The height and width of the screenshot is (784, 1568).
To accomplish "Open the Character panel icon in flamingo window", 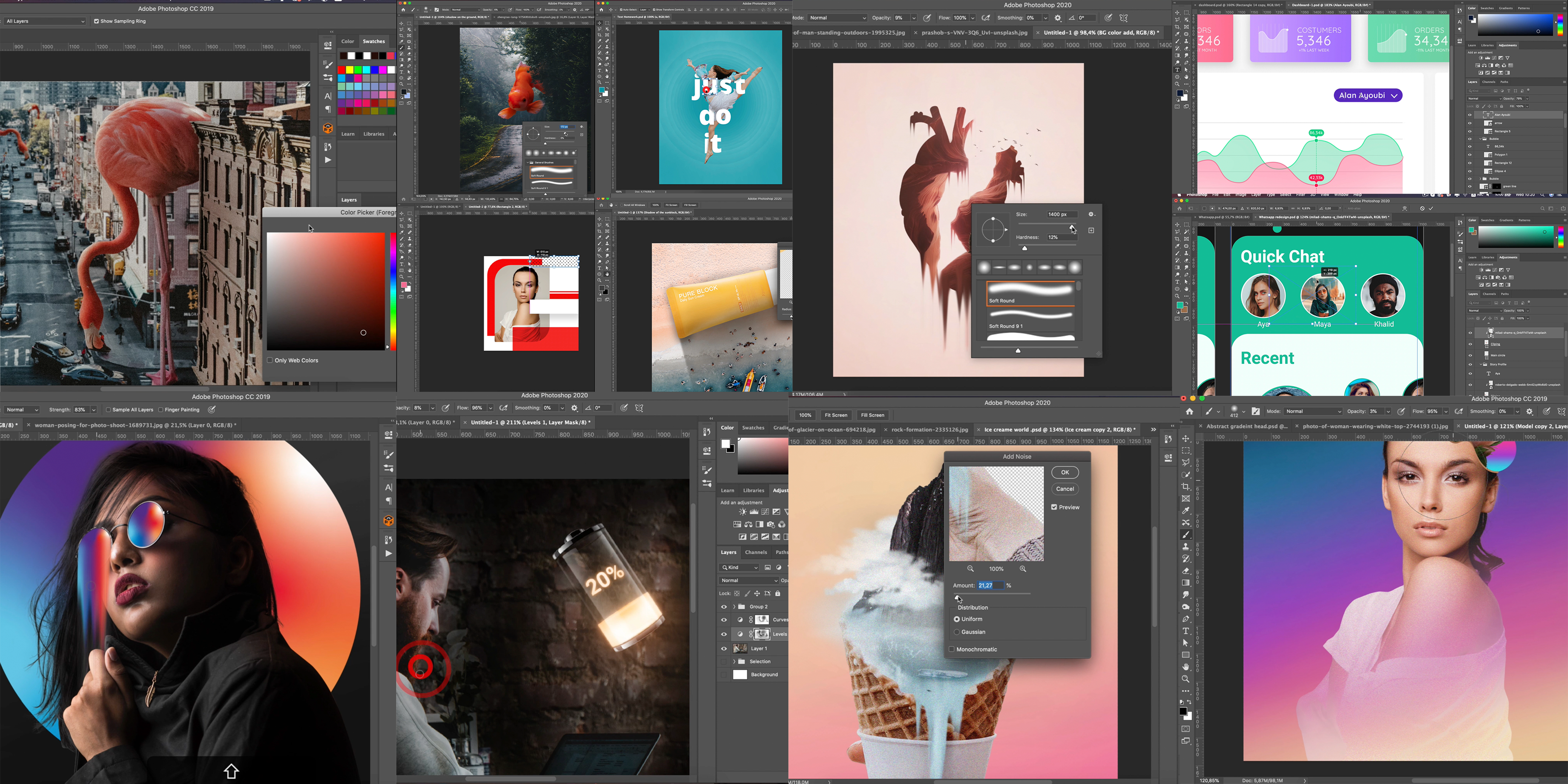I will pyautogui.click(x=328, y=96).
